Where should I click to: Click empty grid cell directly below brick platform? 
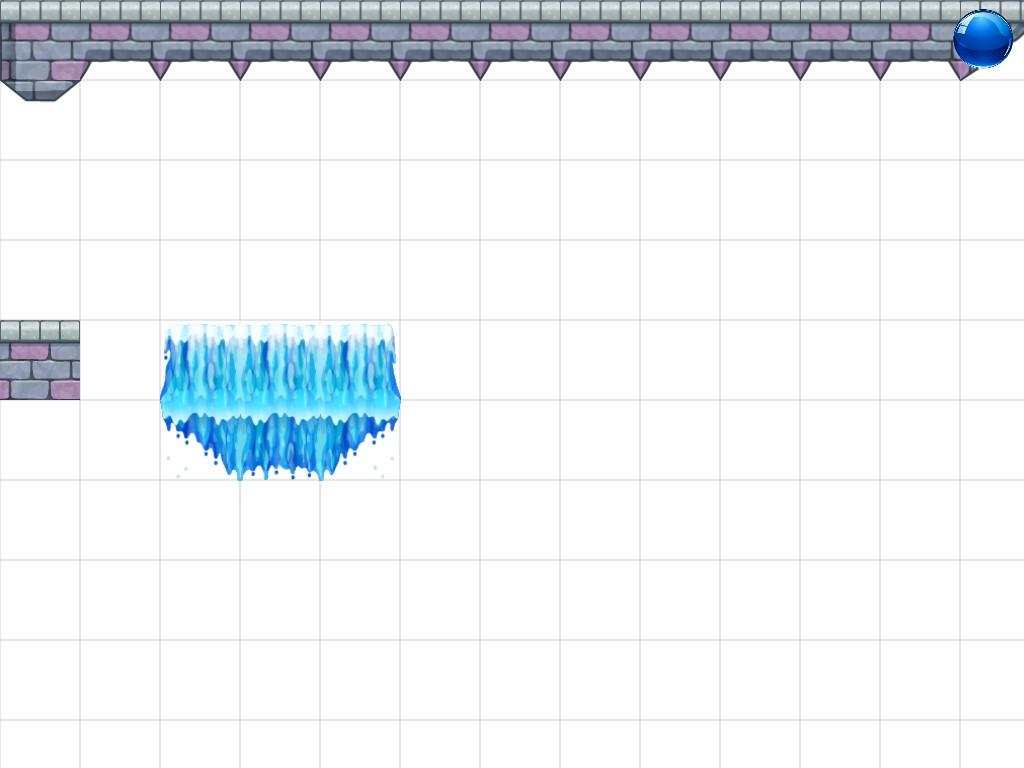(x=40, y=440)
